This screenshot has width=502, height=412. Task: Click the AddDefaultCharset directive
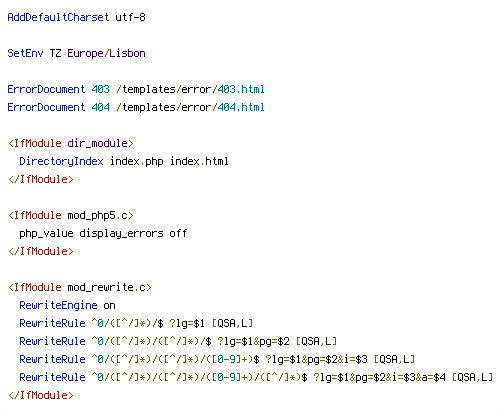(58, 17)
